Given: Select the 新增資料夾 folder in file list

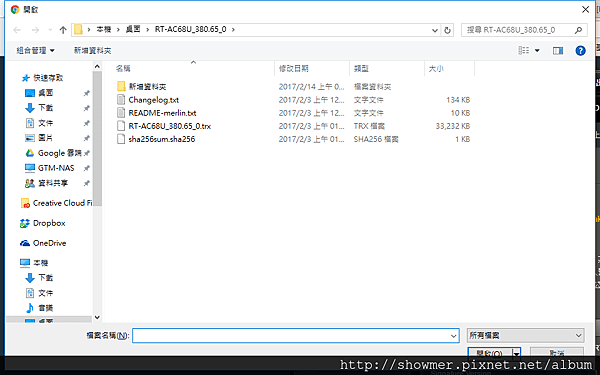Looking at the screenshot, I should [x=147, y=86].
